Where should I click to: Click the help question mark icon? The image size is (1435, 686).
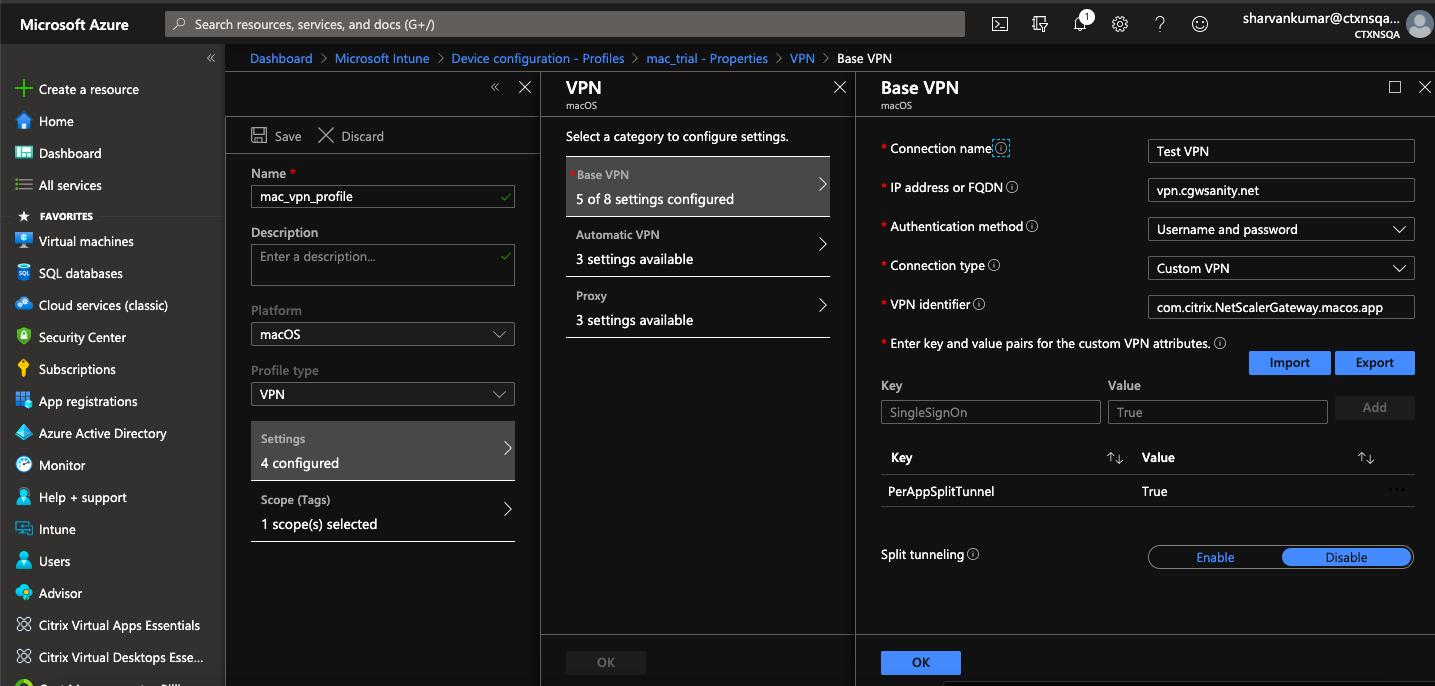(1160, 24)
